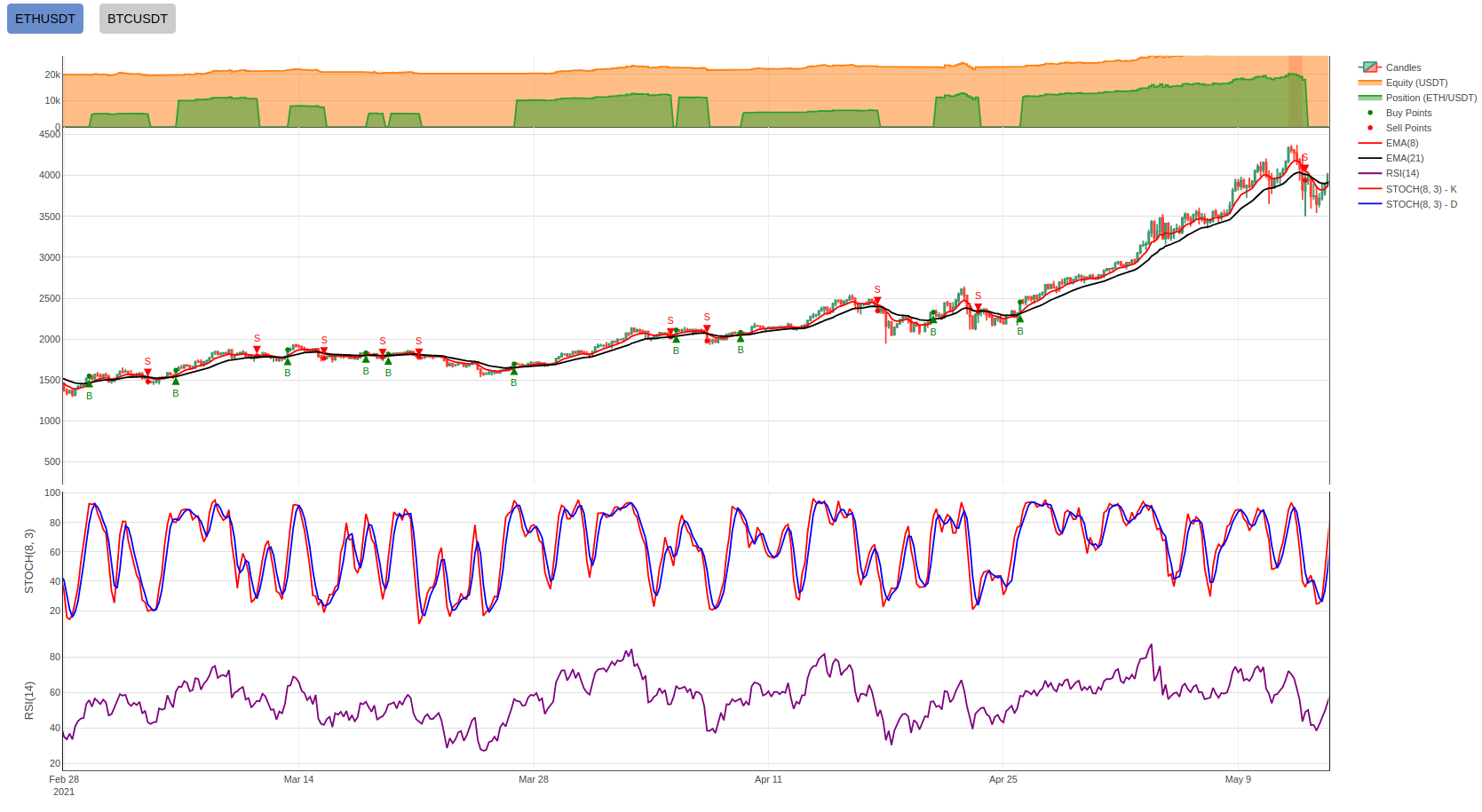Click the Apr 25 x-axis tick label
Image resolution: width=1482 pixels, height=812 pixels.
point(1003,779)
